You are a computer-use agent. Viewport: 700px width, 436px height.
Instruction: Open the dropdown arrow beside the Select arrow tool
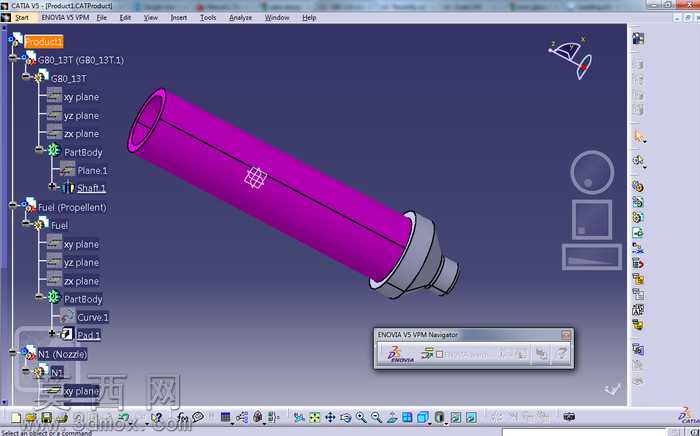[645, 142]
